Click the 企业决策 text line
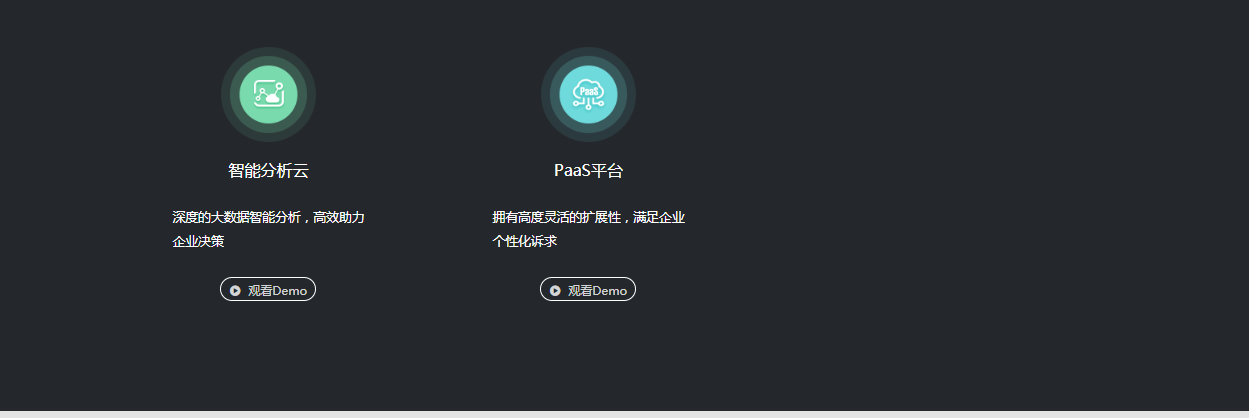1249x418 pixels. [x=198, y=241]
